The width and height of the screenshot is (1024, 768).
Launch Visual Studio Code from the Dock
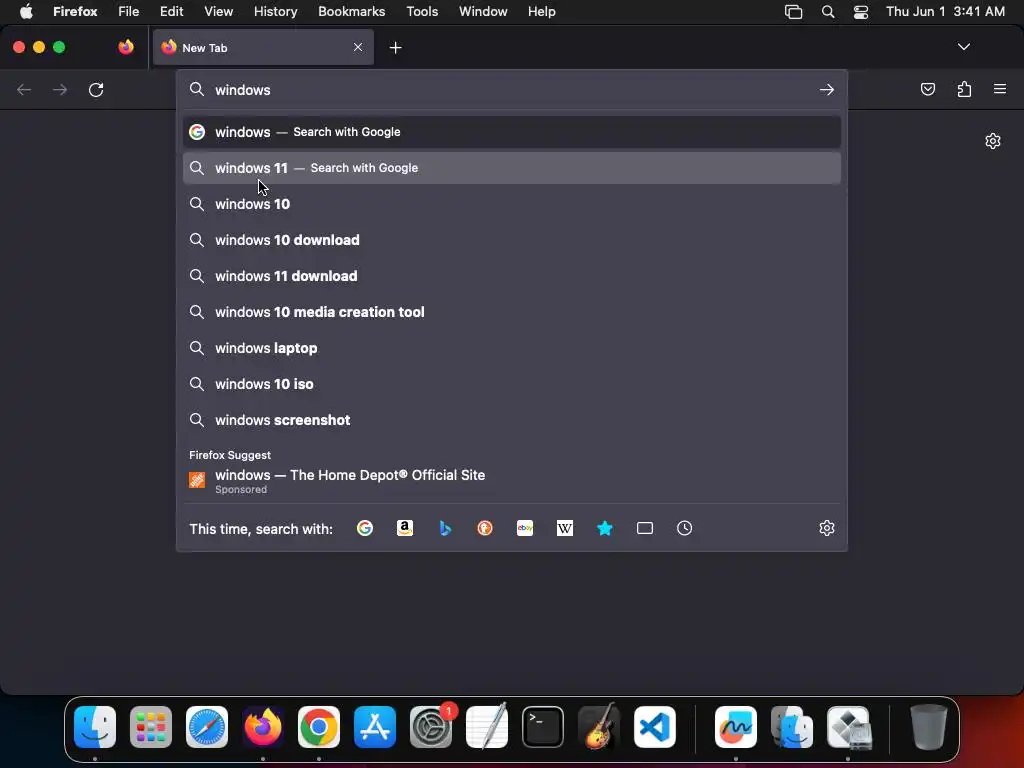654,727
